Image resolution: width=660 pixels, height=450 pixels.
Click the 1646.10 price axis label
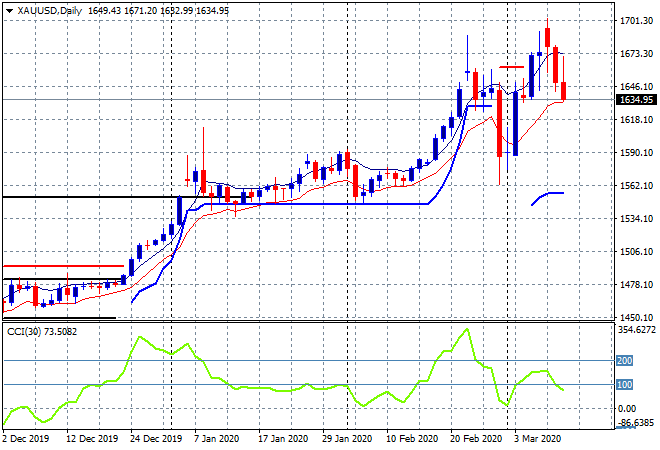tap(636, 87)
